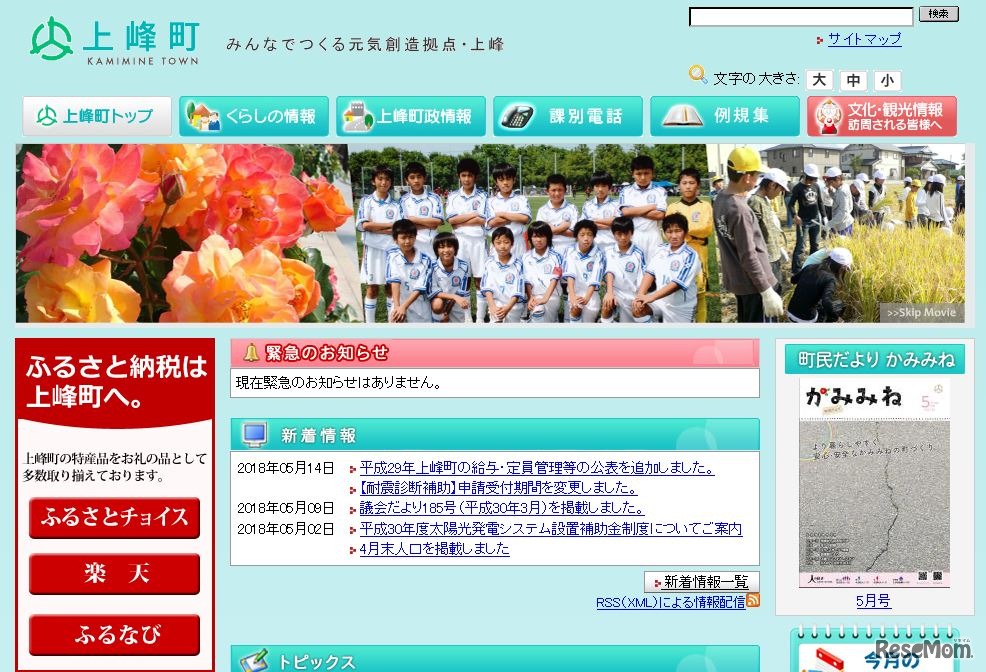
Task: Focus the site search input field
Action: 801,16
